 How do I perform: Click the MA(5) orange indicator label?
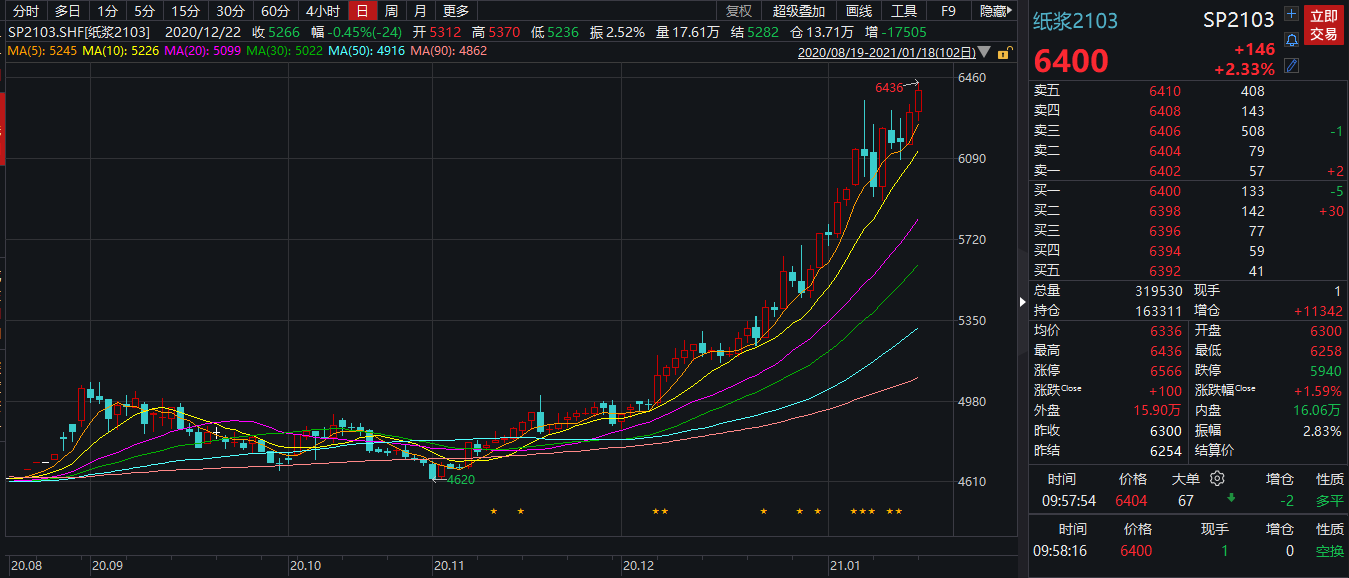pos(42,50)
